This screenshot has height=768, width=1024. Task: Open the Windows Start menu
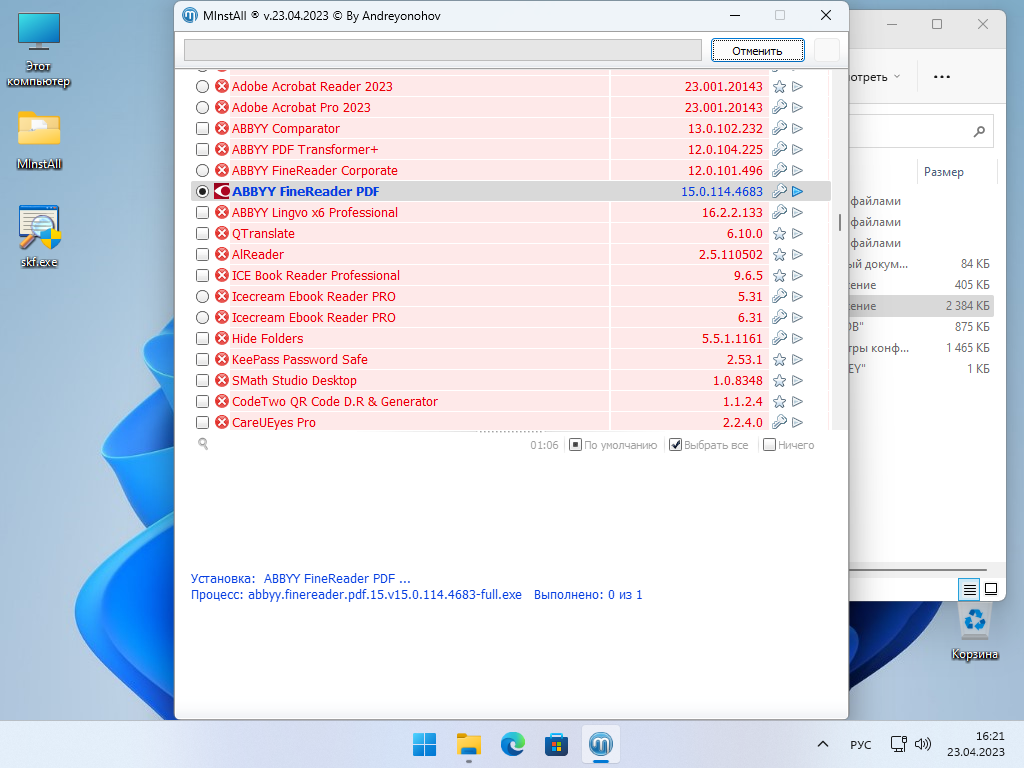click(424, 744)
